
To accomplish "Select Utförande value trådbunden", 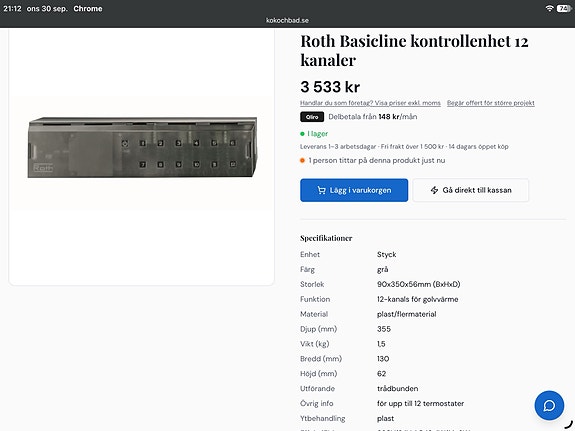I will [x=398, y=388].
